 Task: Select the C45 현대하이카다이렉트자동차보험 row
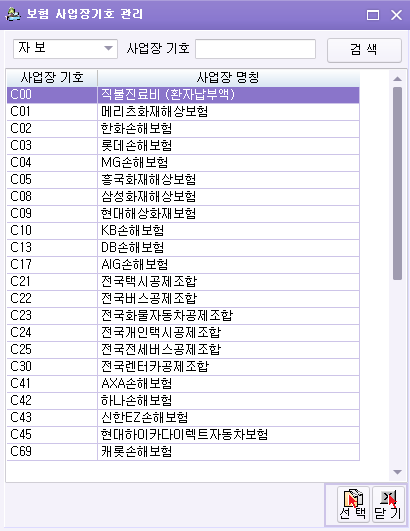click(x=183, y=435)
